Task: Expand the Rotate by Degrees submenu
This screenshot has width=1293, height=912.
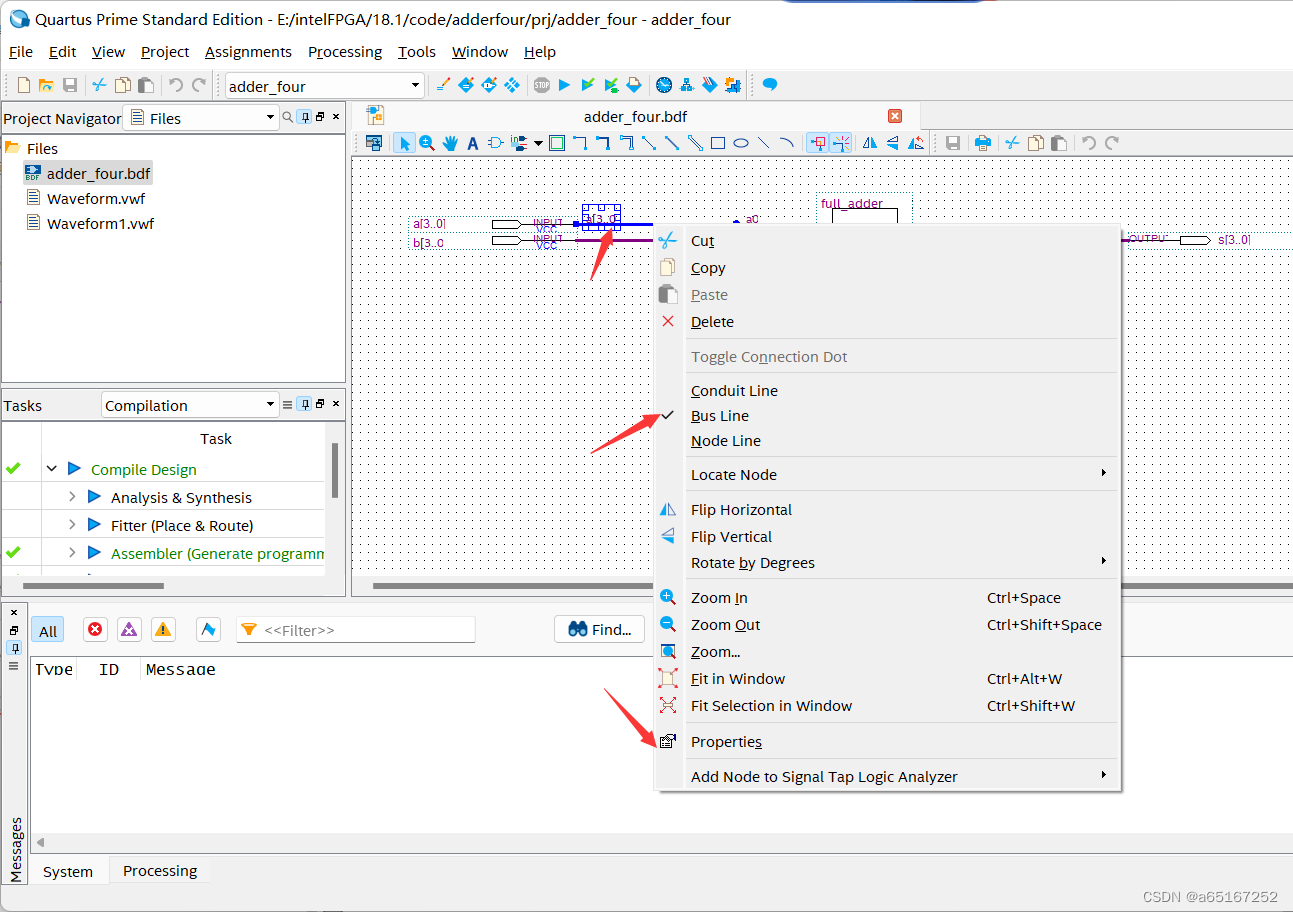Action: pyautogui.click(x=887, y=563)
